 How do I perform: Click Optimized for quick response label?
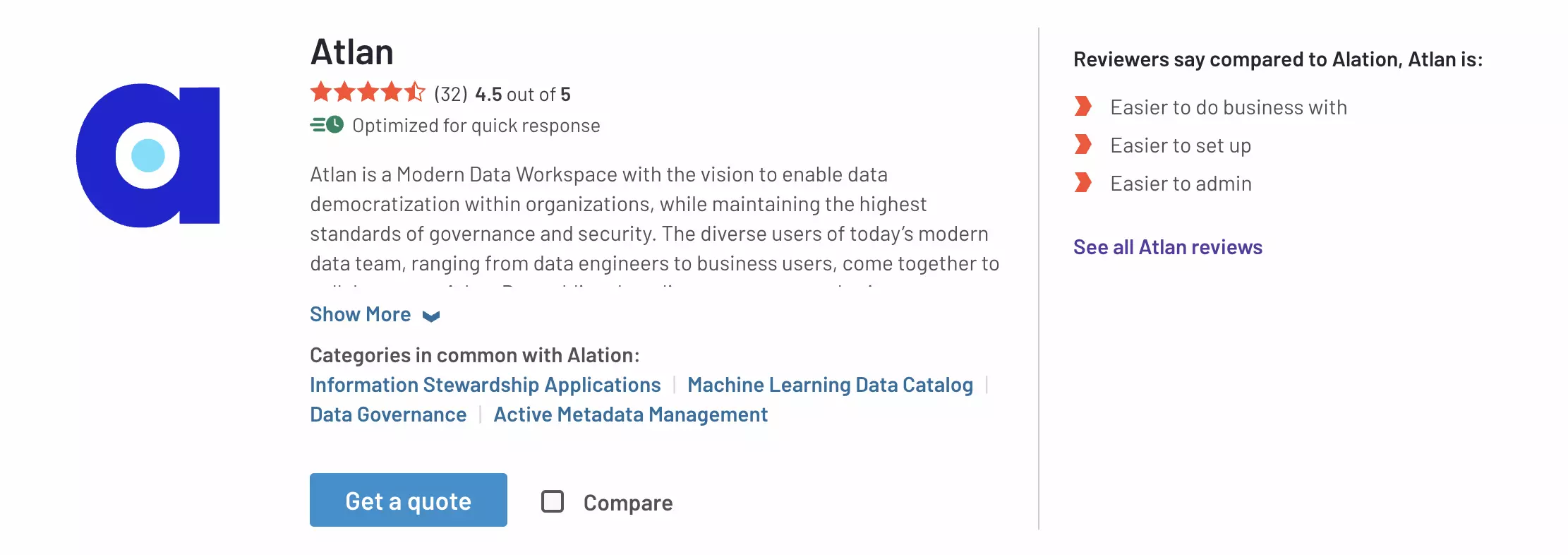click(476, 126)
